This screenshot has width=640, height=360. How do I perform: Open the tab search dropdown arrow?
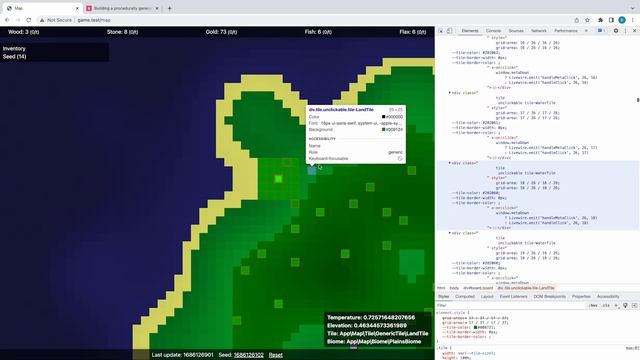point(633,8)
